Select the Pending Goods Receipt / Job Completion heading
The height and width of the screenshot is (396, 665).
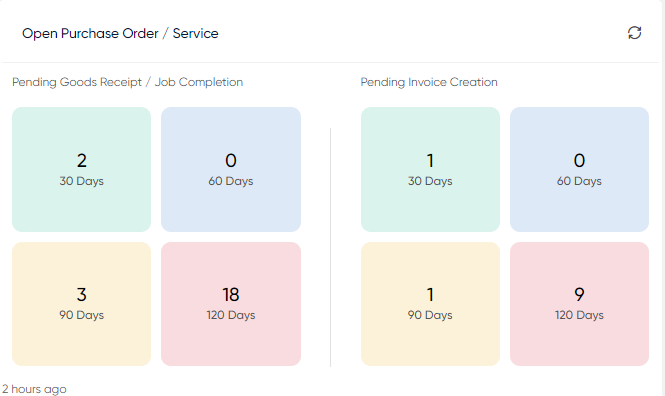click(127, 82)
